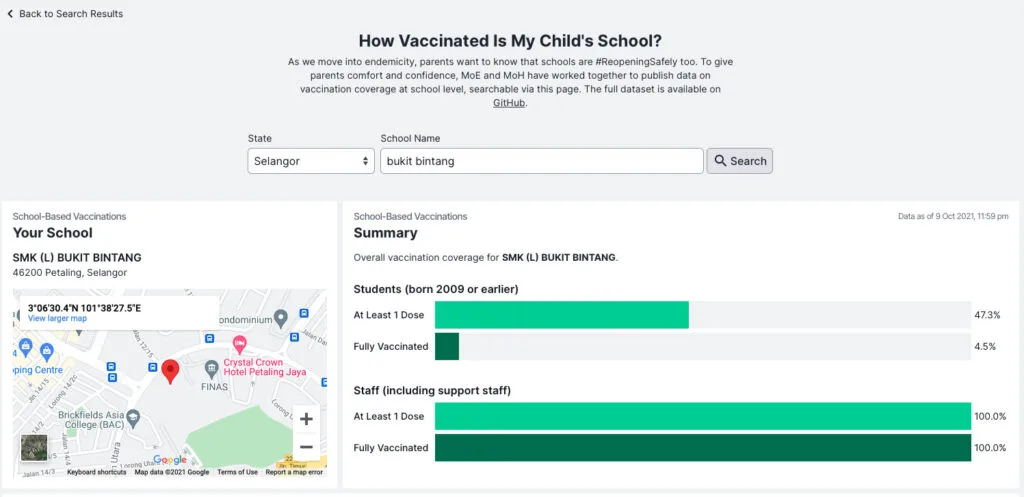Click the students At Least 1 Dose bar
Image resolution: width=1024 pixels, height=497 pixels.
(562, 315)
